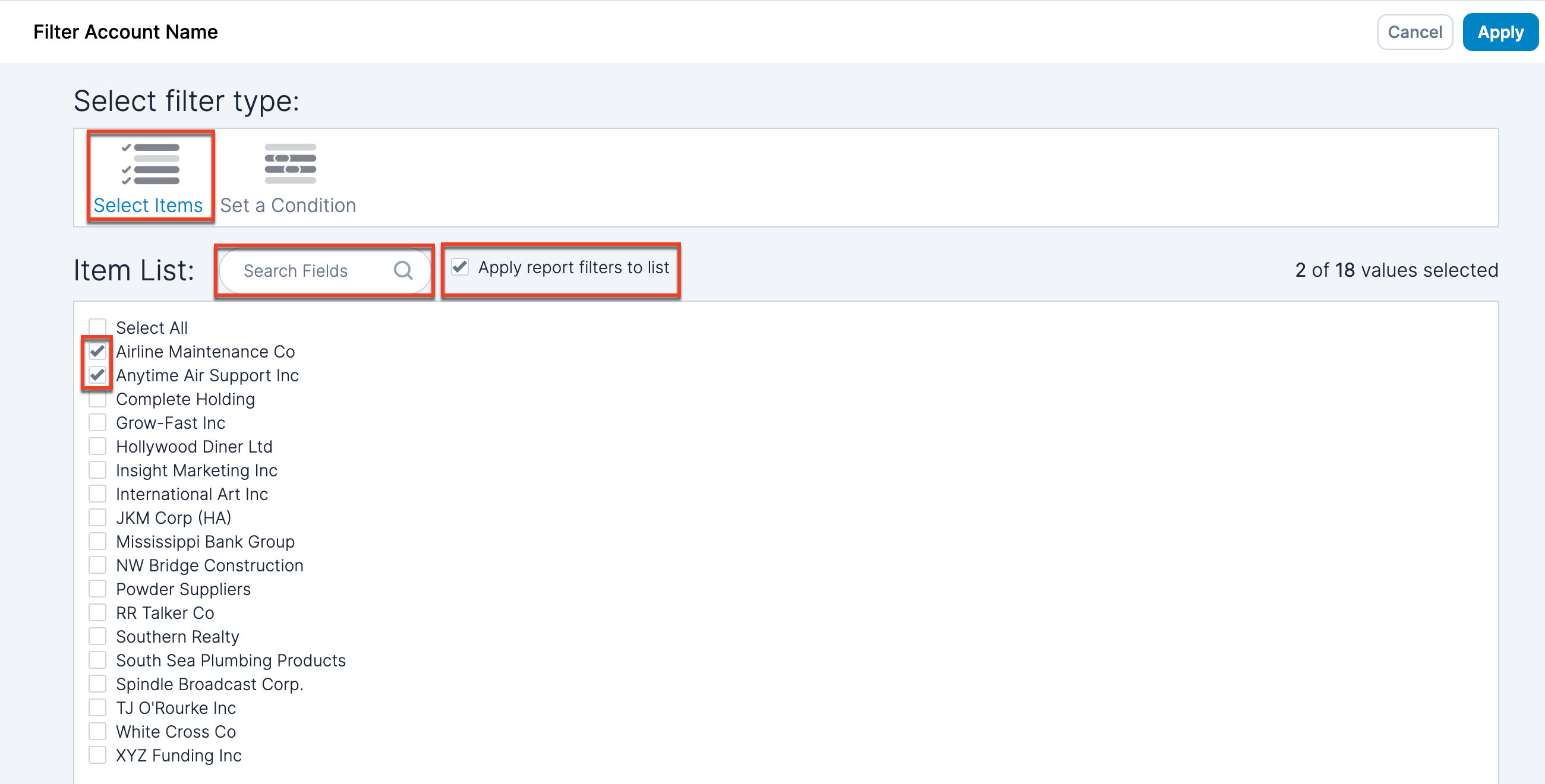Tick South Sea Plumbing Products
The image size is (1545, 784).
point(97,660)
